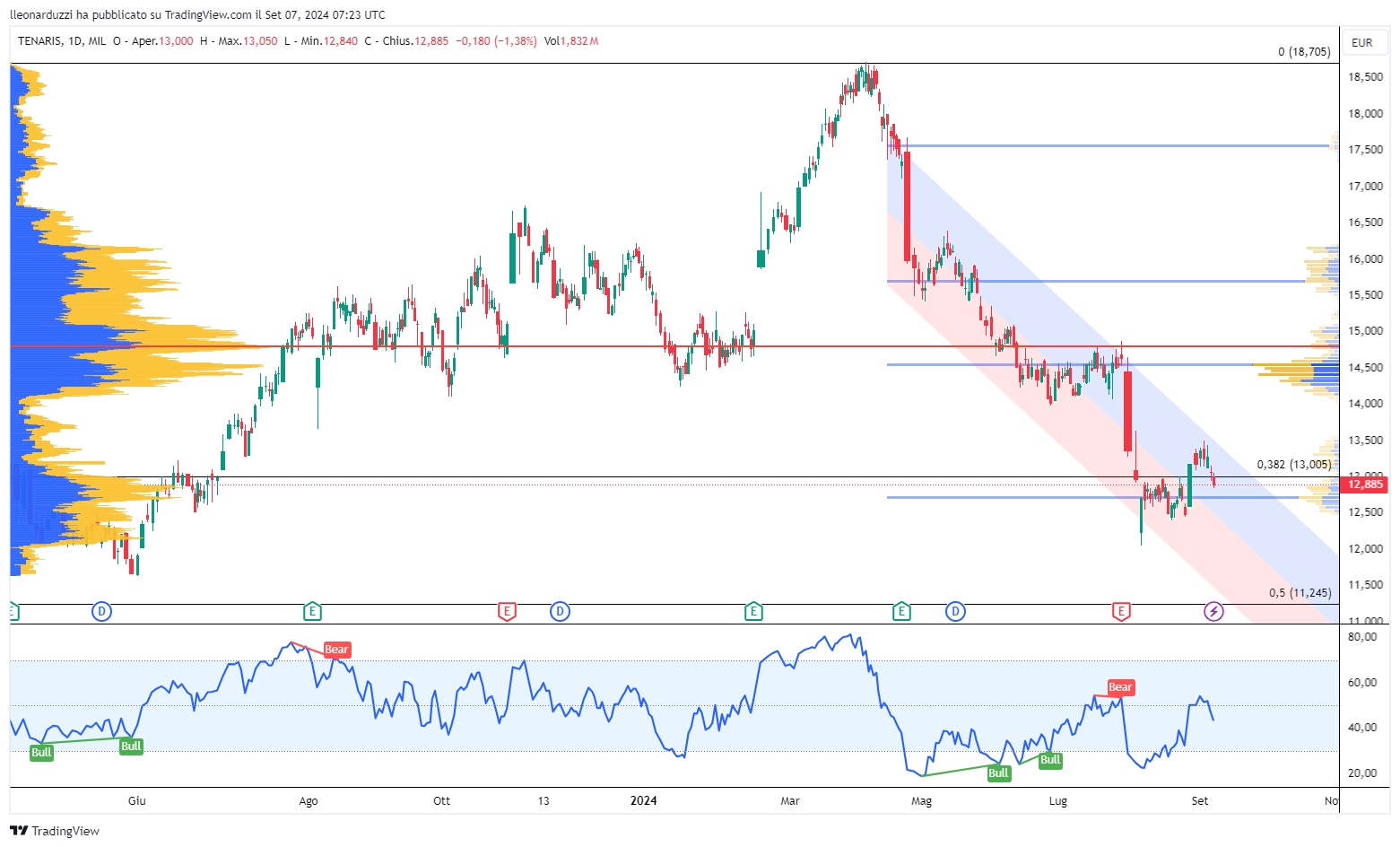The image size is (1400, 847).
Task: Click the Set label on time axis
Action: pos(1200,800)
